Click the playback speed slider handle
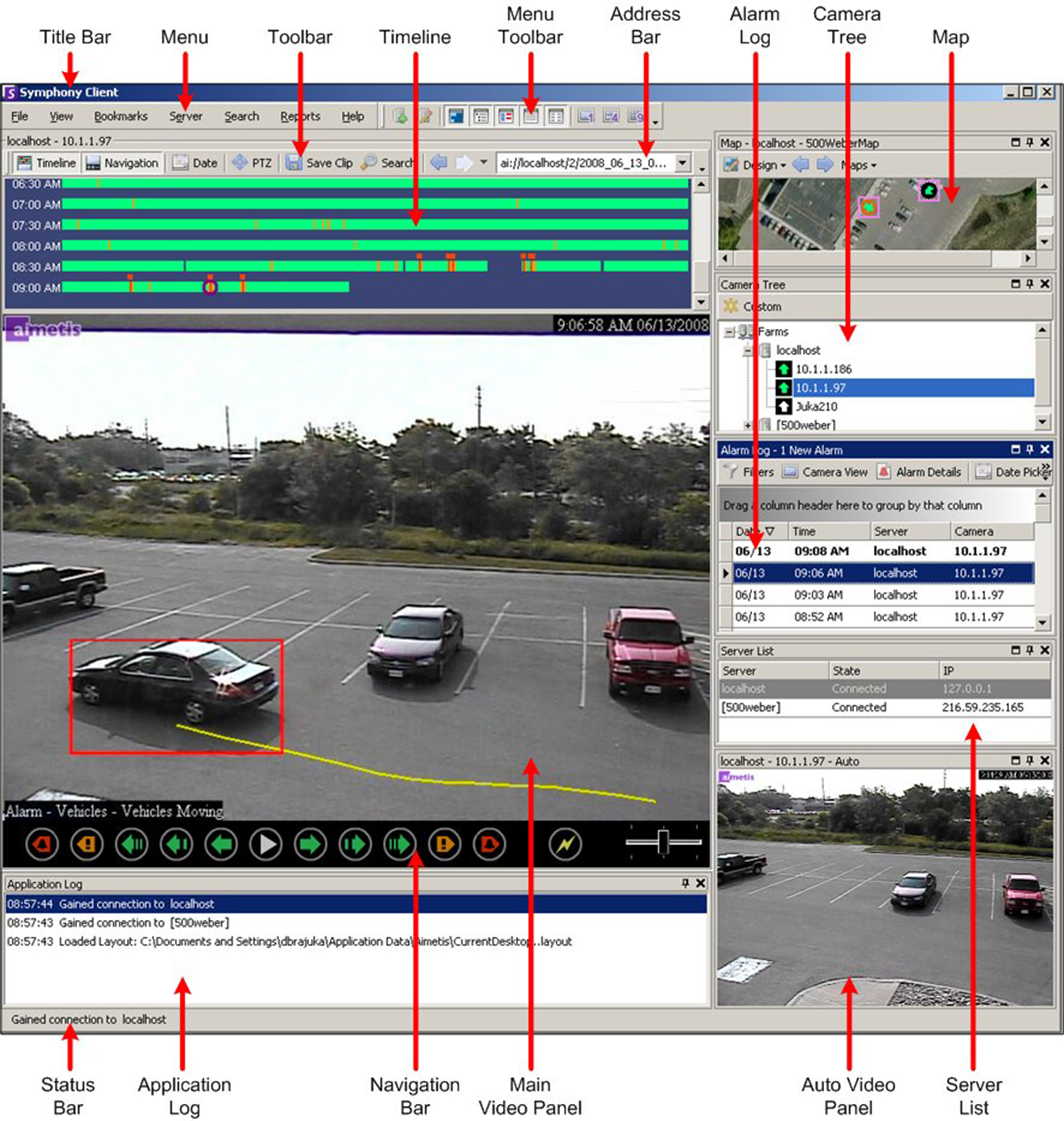 tap(663, 842)
